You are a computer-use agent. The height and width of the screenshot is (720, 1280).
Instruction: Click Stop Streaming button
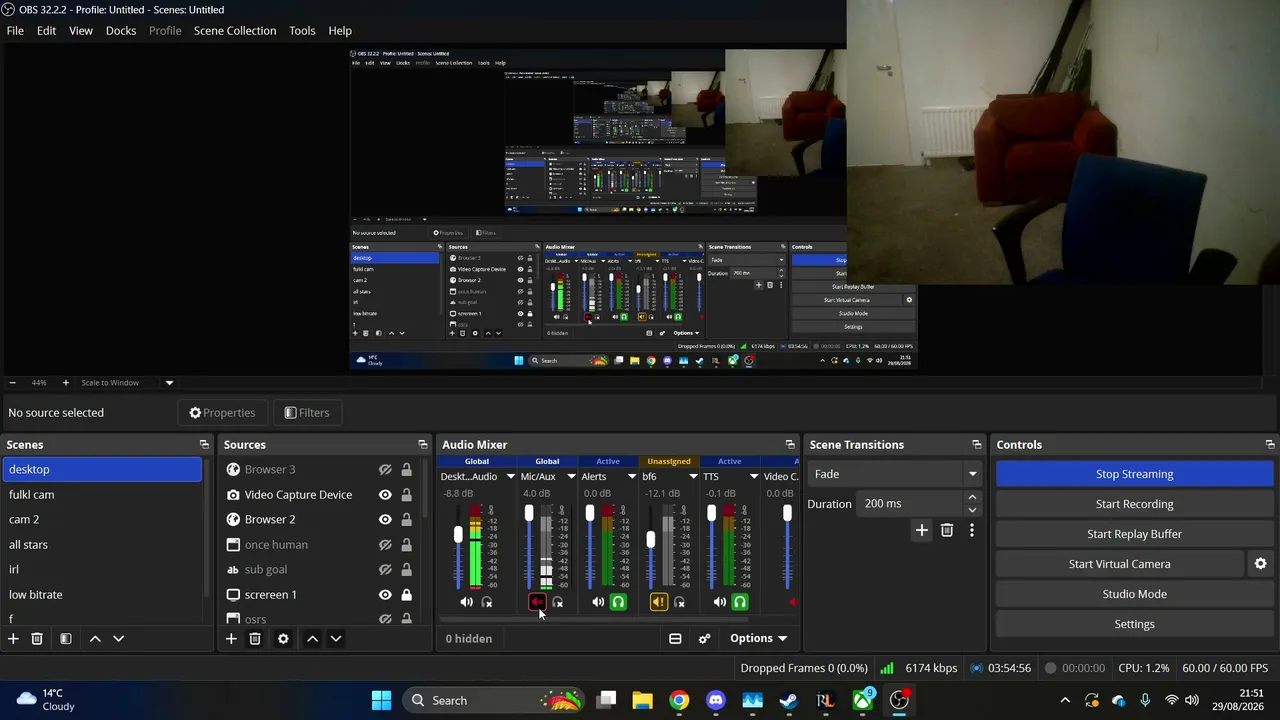(1134, 474)
